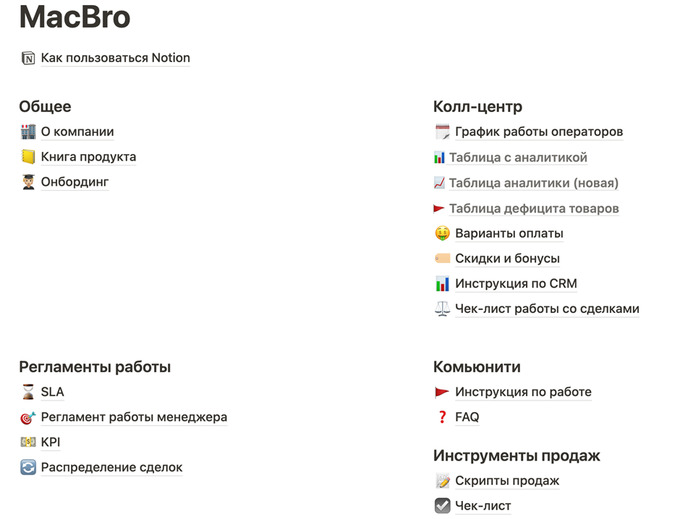Screen dimensions: 680x519
Task: Click the graduate icon beside Онбординг
Action: tap(28, 182)
